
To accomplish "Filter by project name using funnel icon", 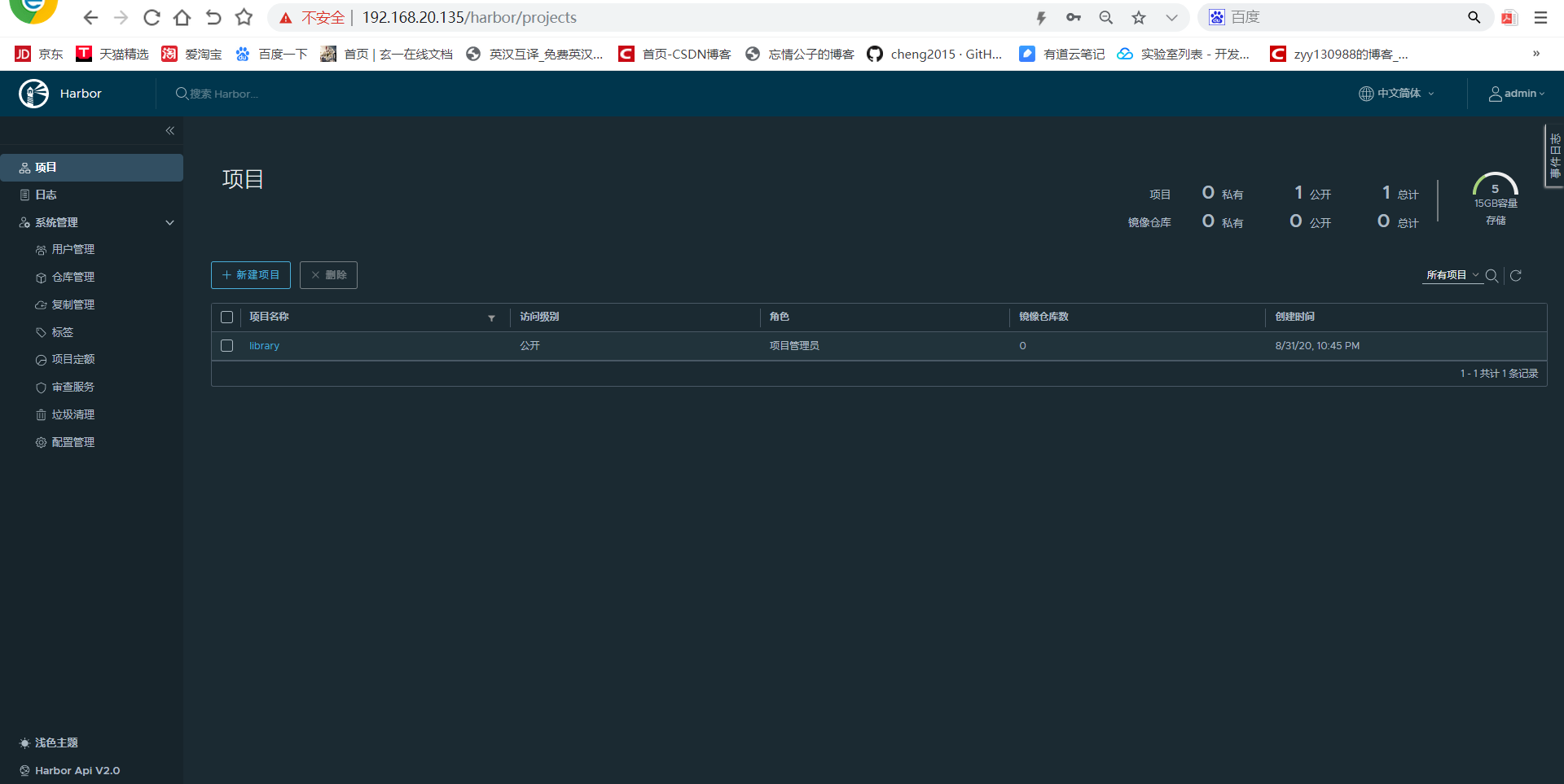I will click(x=491, y=318).
